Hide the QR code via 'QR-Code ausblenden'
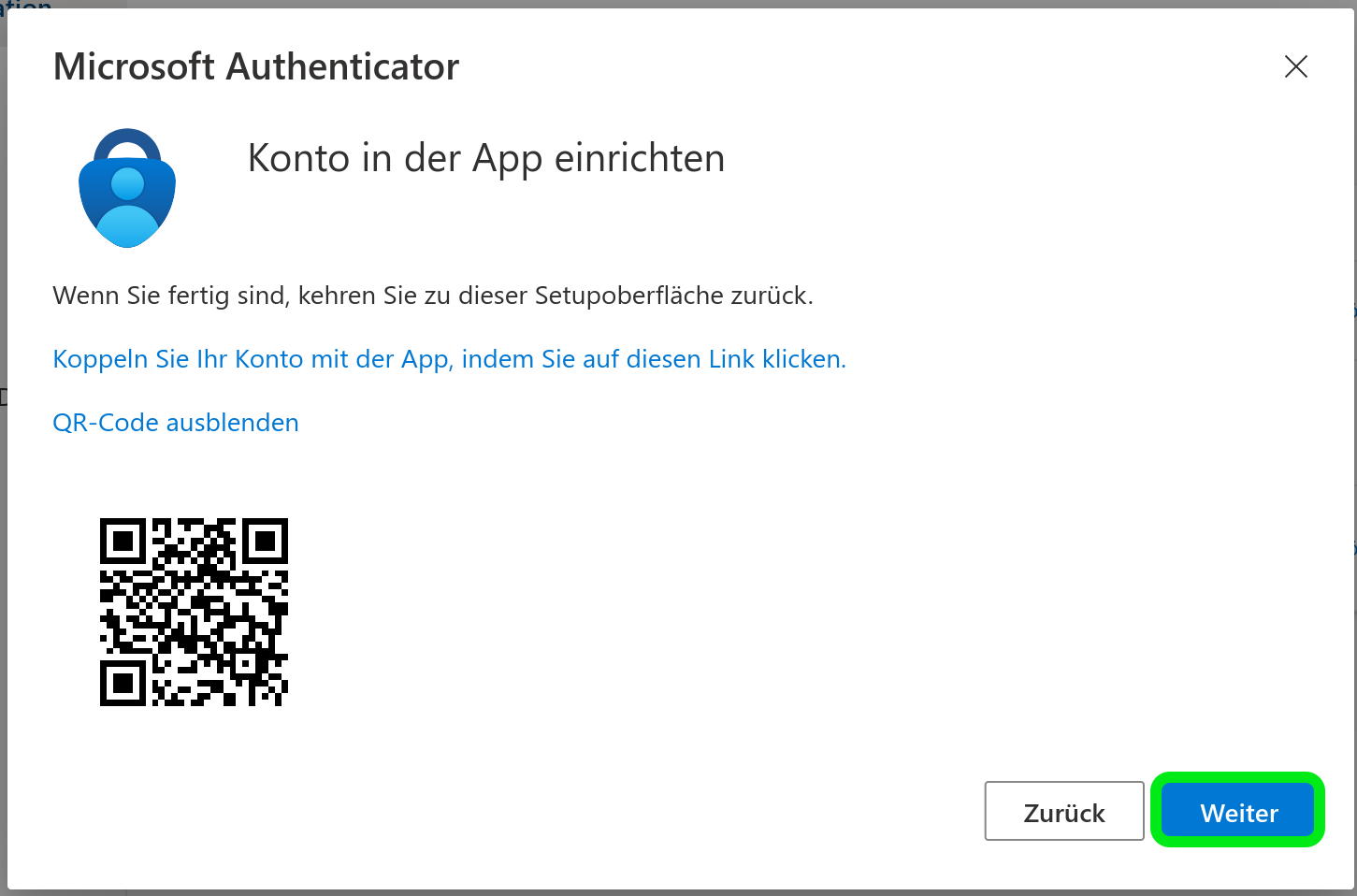This screenshot has height=896, width=1357. 176,423
